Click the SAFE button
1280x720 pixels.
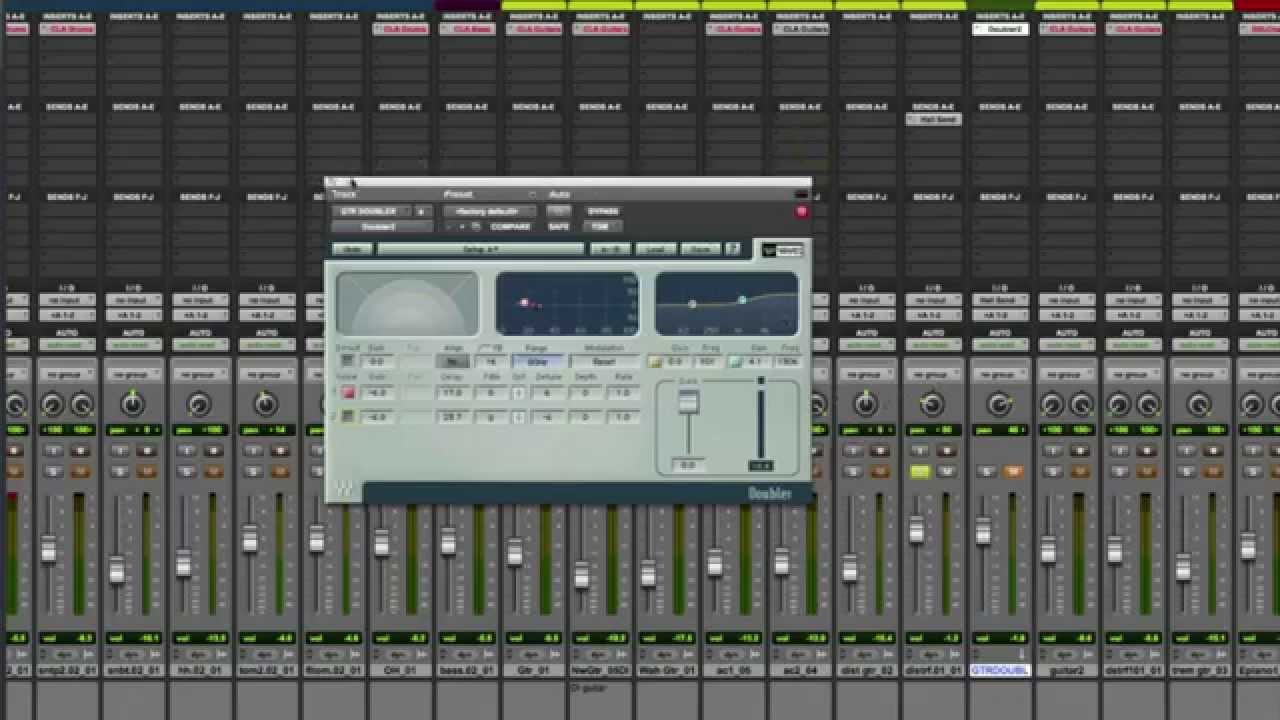pos(558,227)
